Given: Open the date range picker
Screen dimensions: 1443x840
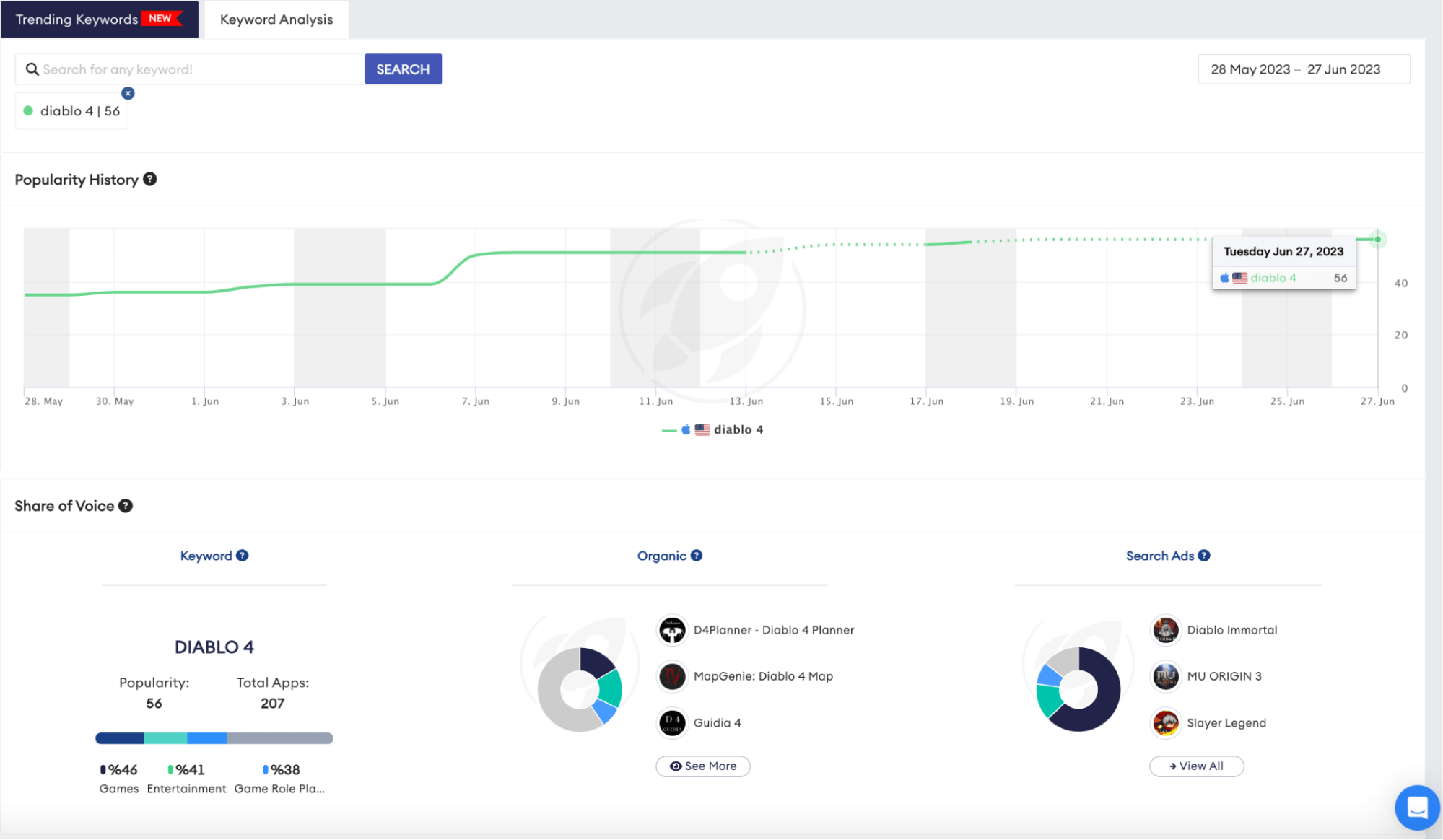Looking at the screenshot, I should tap(1304, 69).
